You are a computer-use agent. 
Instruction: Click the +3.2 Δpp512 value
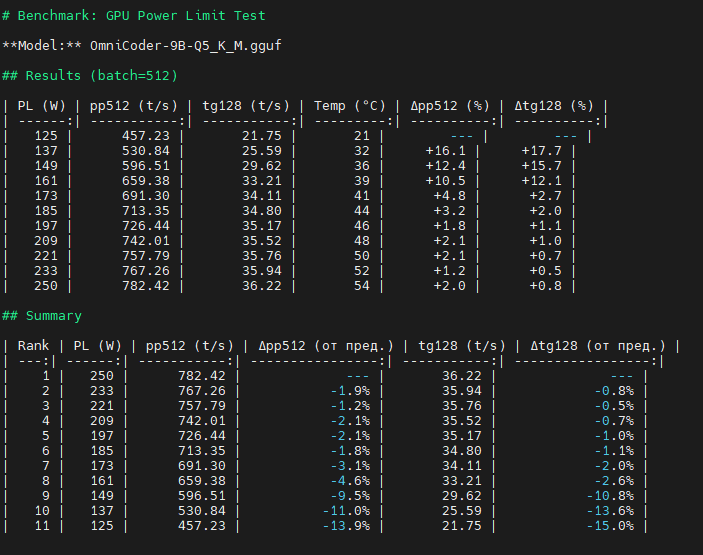pyautogui.click(x=450, y=211)
